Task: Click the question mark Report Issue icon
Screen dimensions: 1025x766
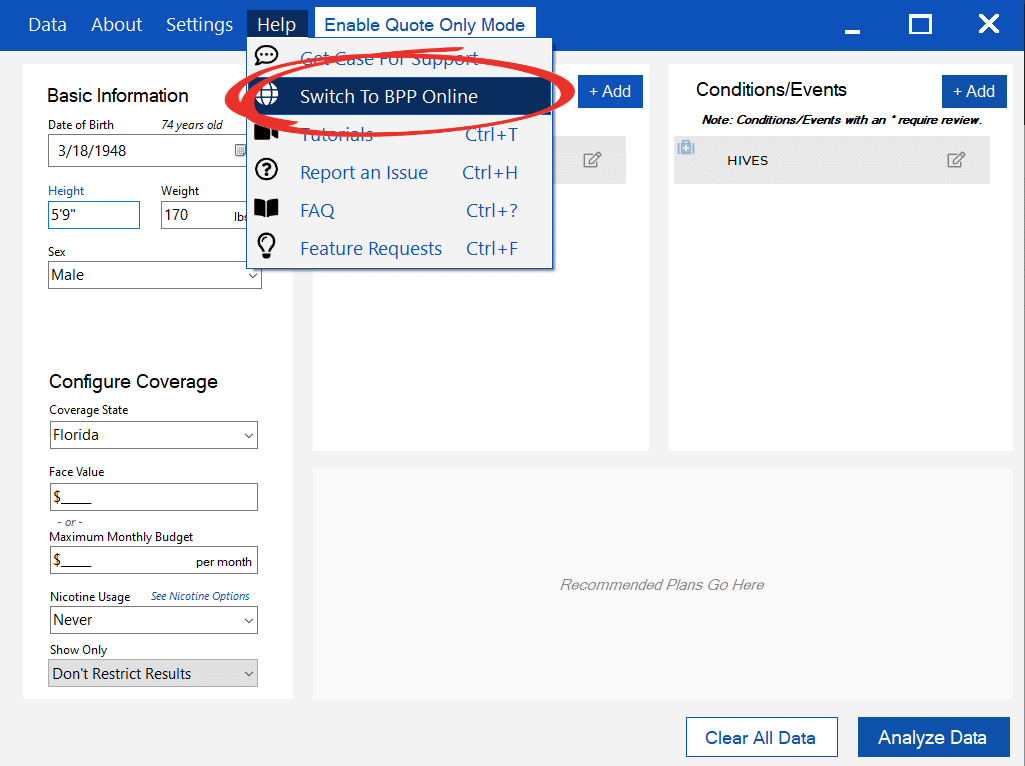Action: point(267,171)
